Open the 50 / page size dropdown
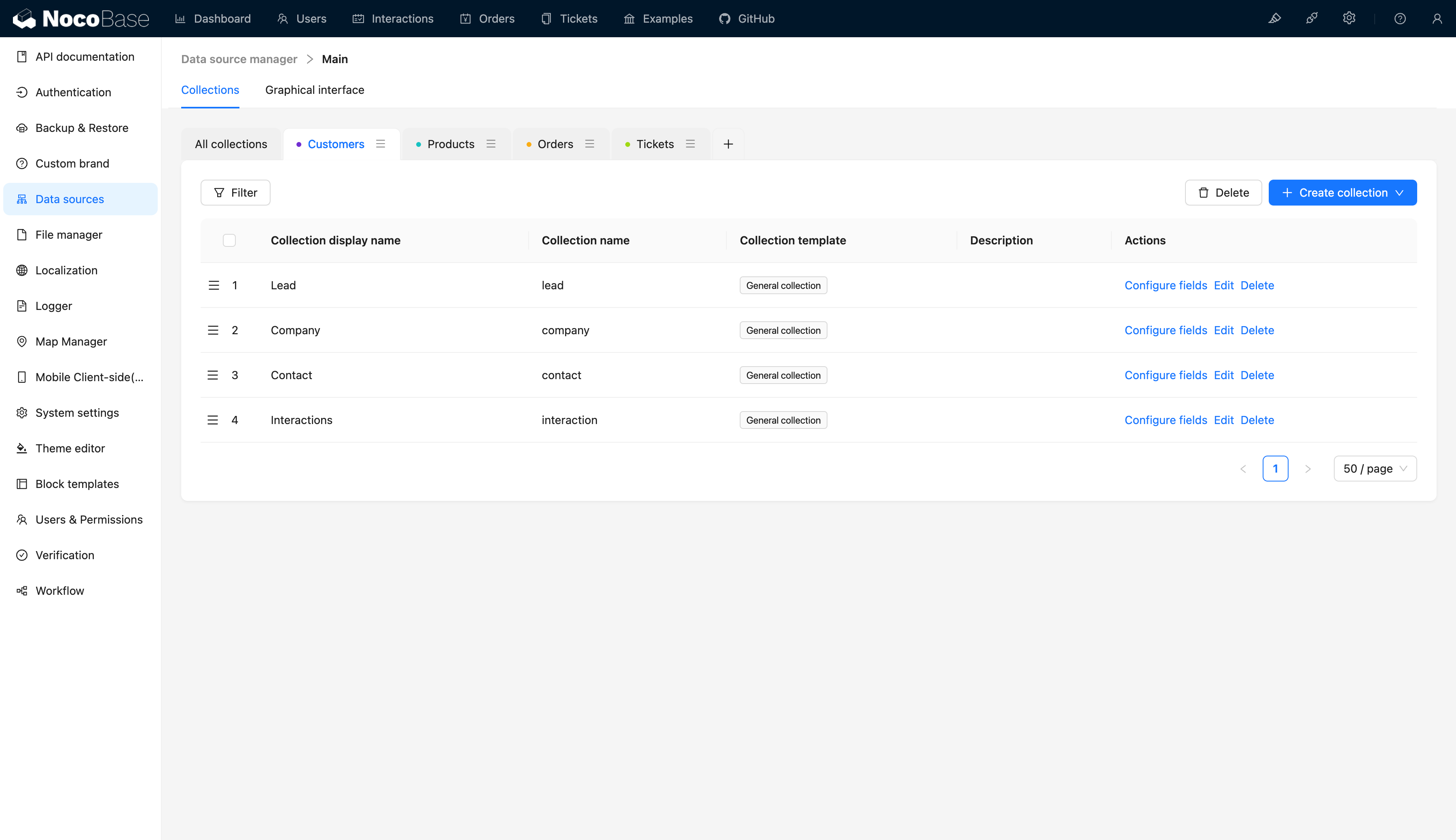Viewport: 1456px width, 840px height. pyautogui.click(x=1375, y=469)
